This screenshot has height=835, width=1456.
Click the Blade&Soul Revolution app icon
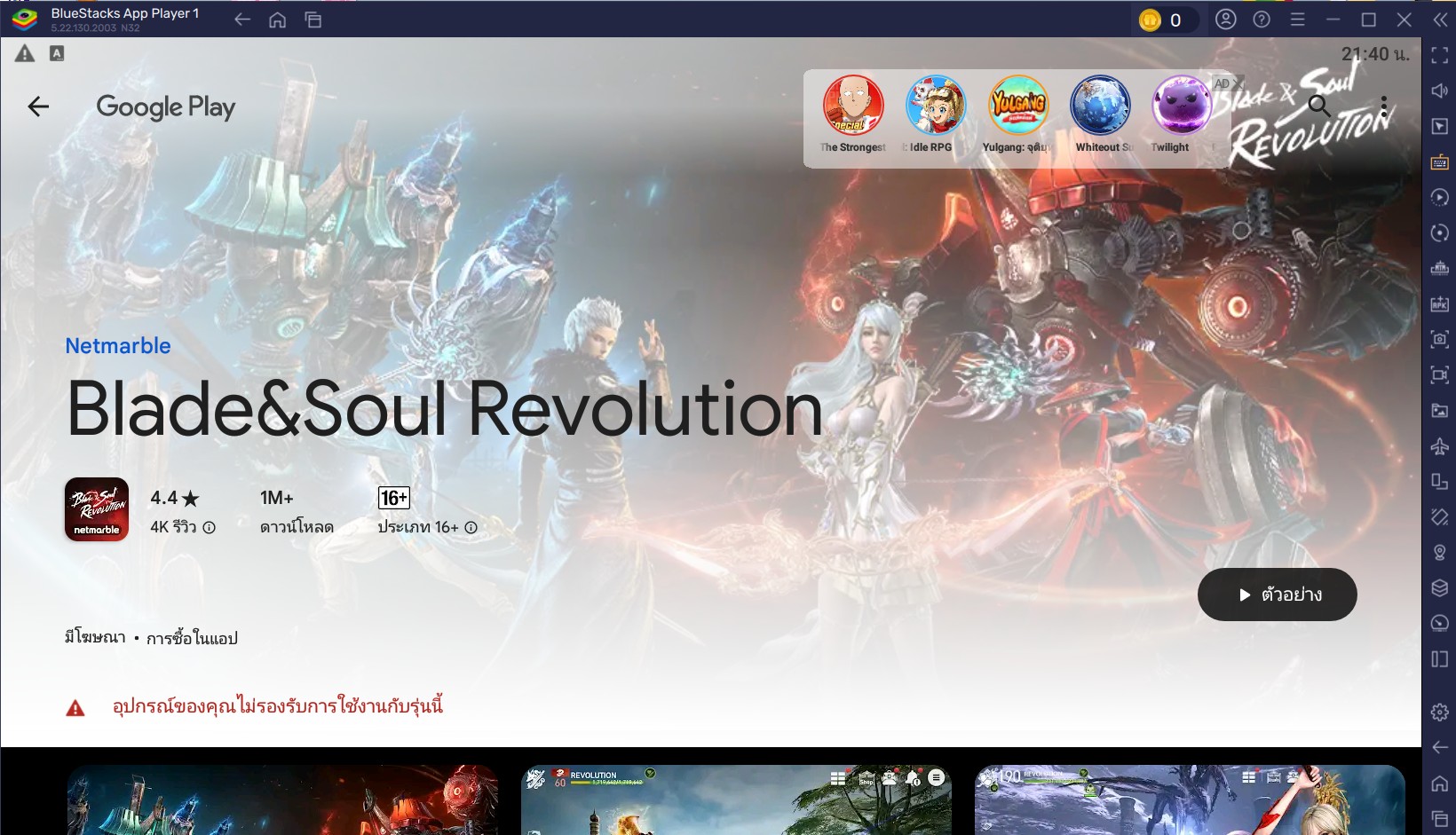(x=97, y=509)
